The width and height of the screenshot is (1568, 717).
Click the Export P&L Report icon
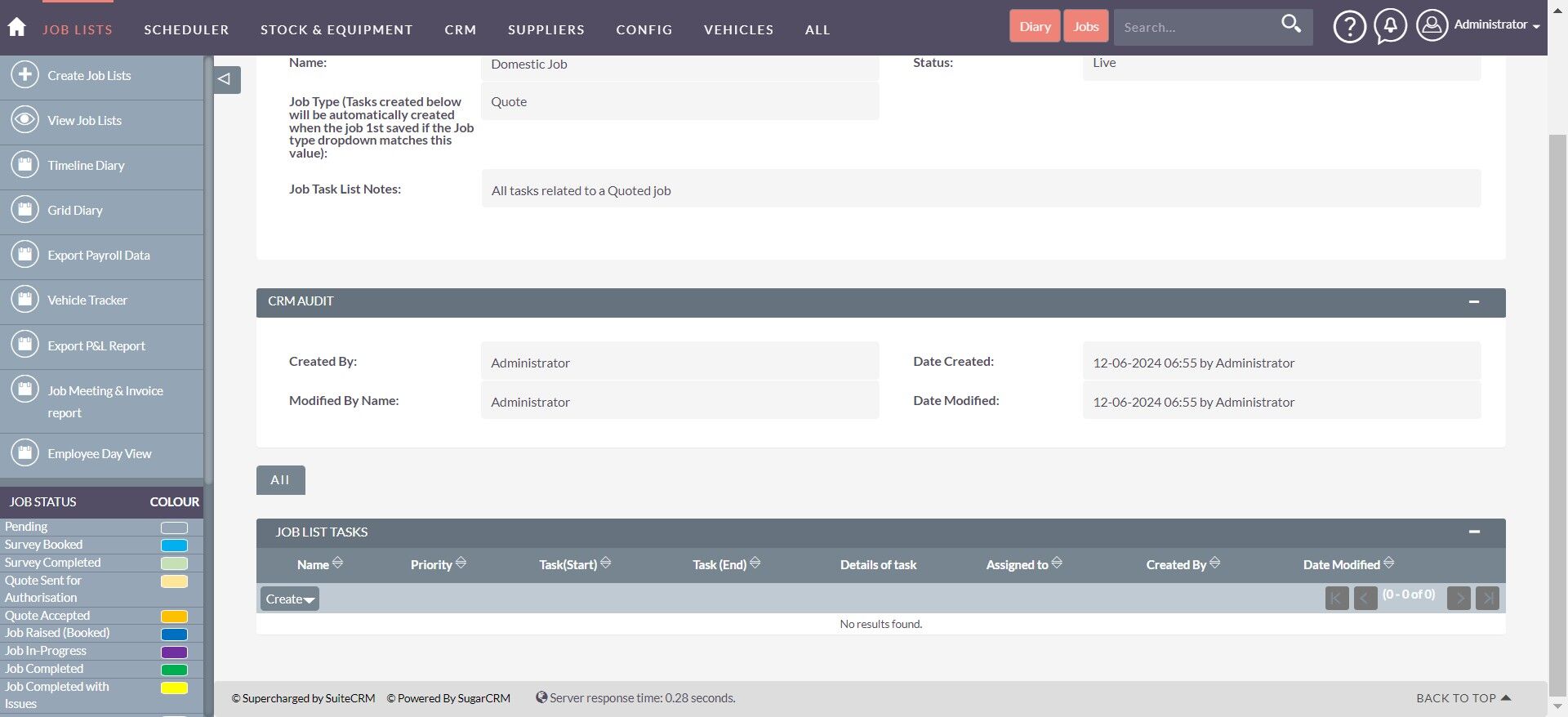[25, 345]
